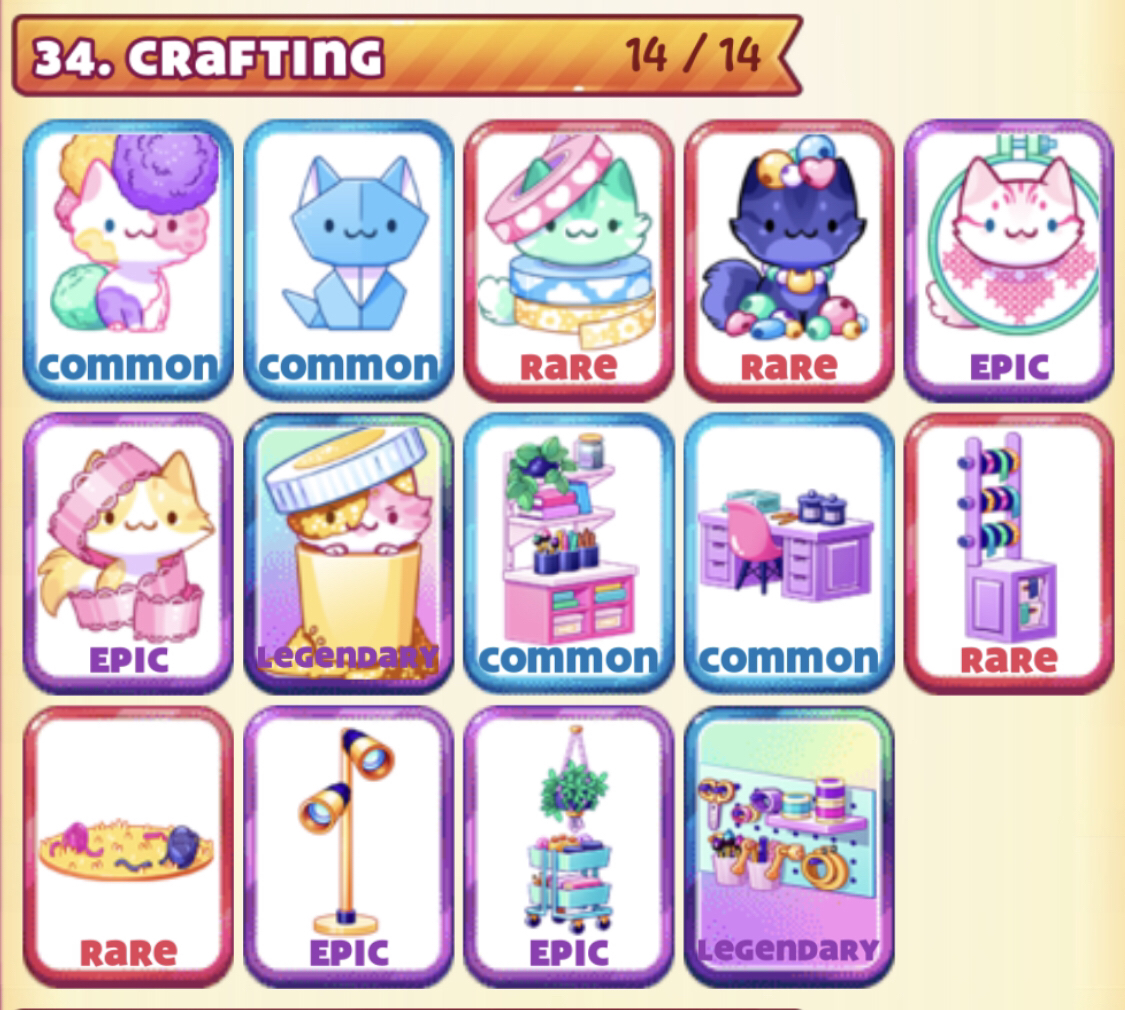1125x1010 pixels.
Task: Pick the pink lace ribbon cat card
Action: point(128,553)
